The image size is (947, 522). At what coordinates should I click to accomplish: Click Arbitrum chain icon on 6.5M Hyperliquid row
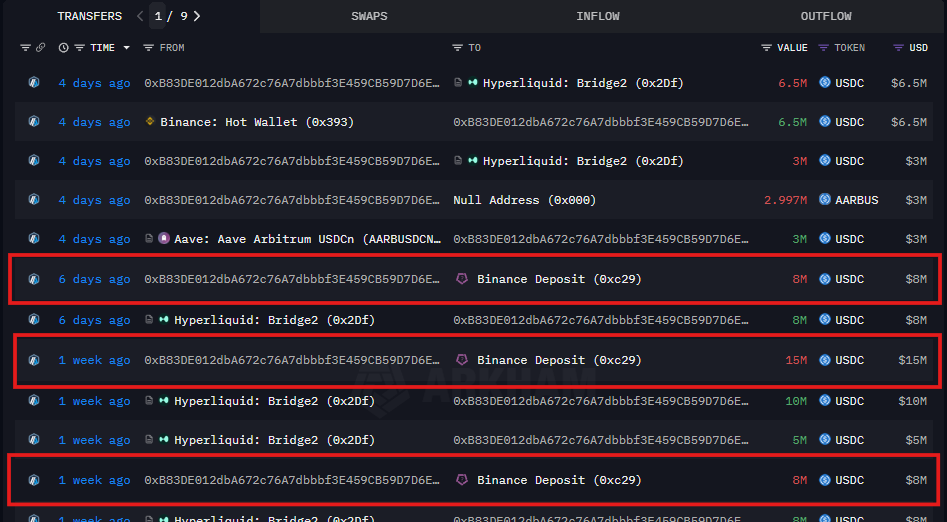tap(34, 82)
